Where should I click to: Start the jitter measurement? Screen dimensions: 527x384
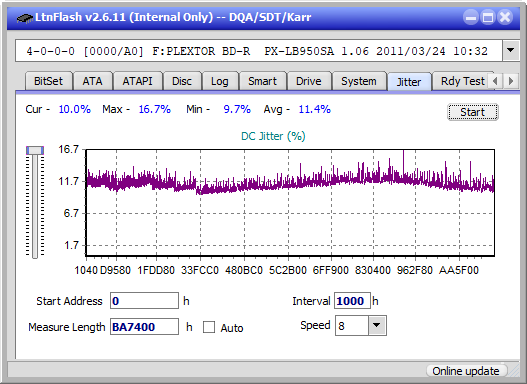473,112
